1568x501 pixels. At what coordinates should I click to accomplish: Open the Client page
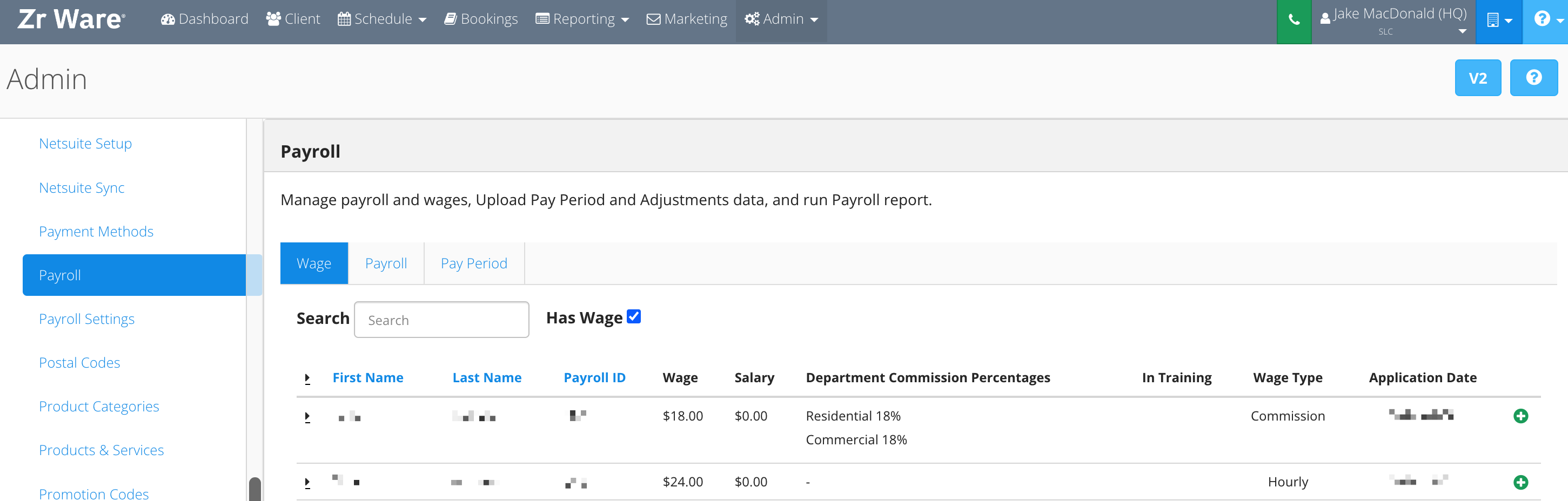pyautogui.click(x=293, y=19)
